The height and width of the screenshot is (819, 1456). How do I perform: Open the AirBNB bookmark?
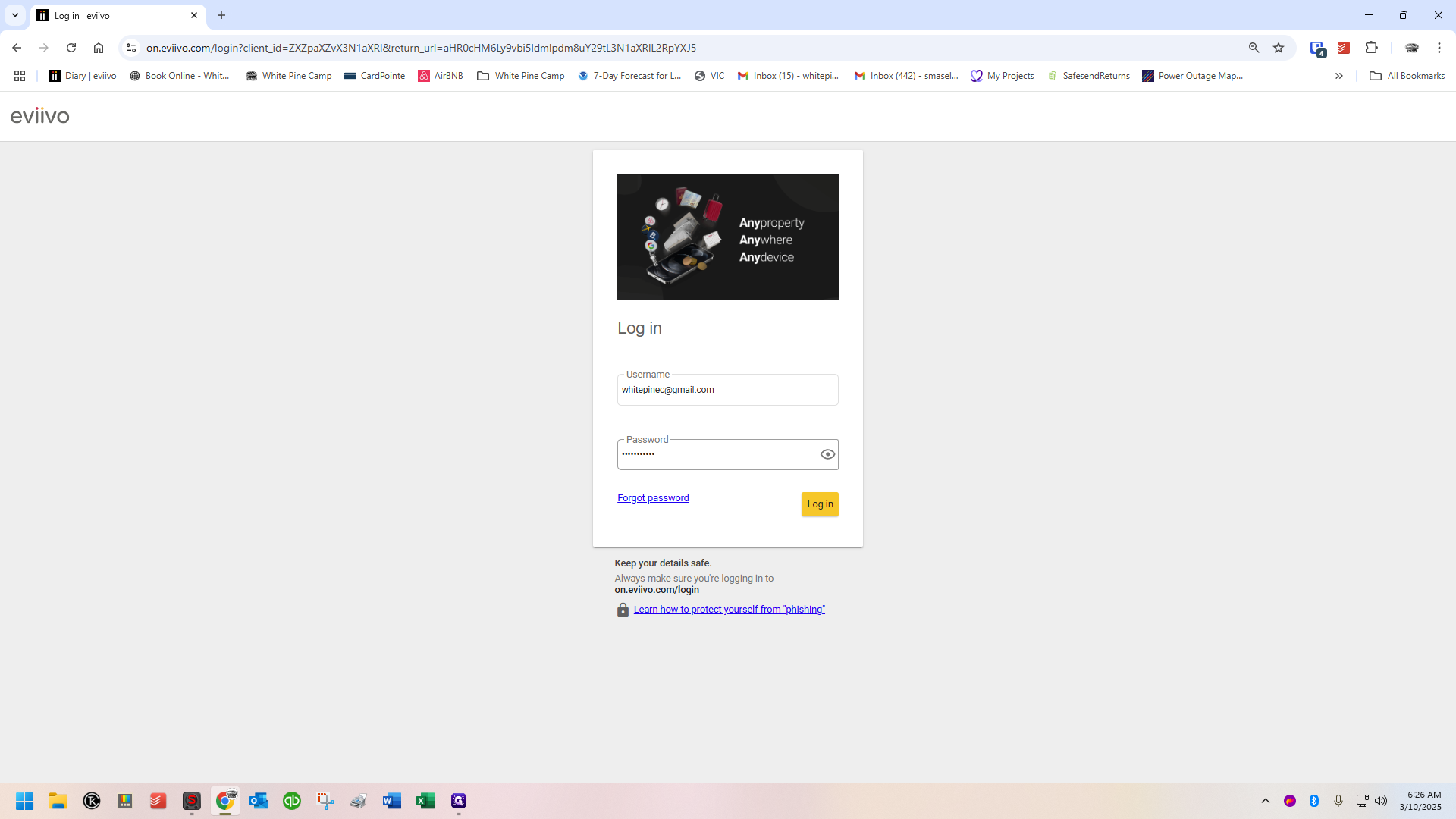(x=441, y=76)
